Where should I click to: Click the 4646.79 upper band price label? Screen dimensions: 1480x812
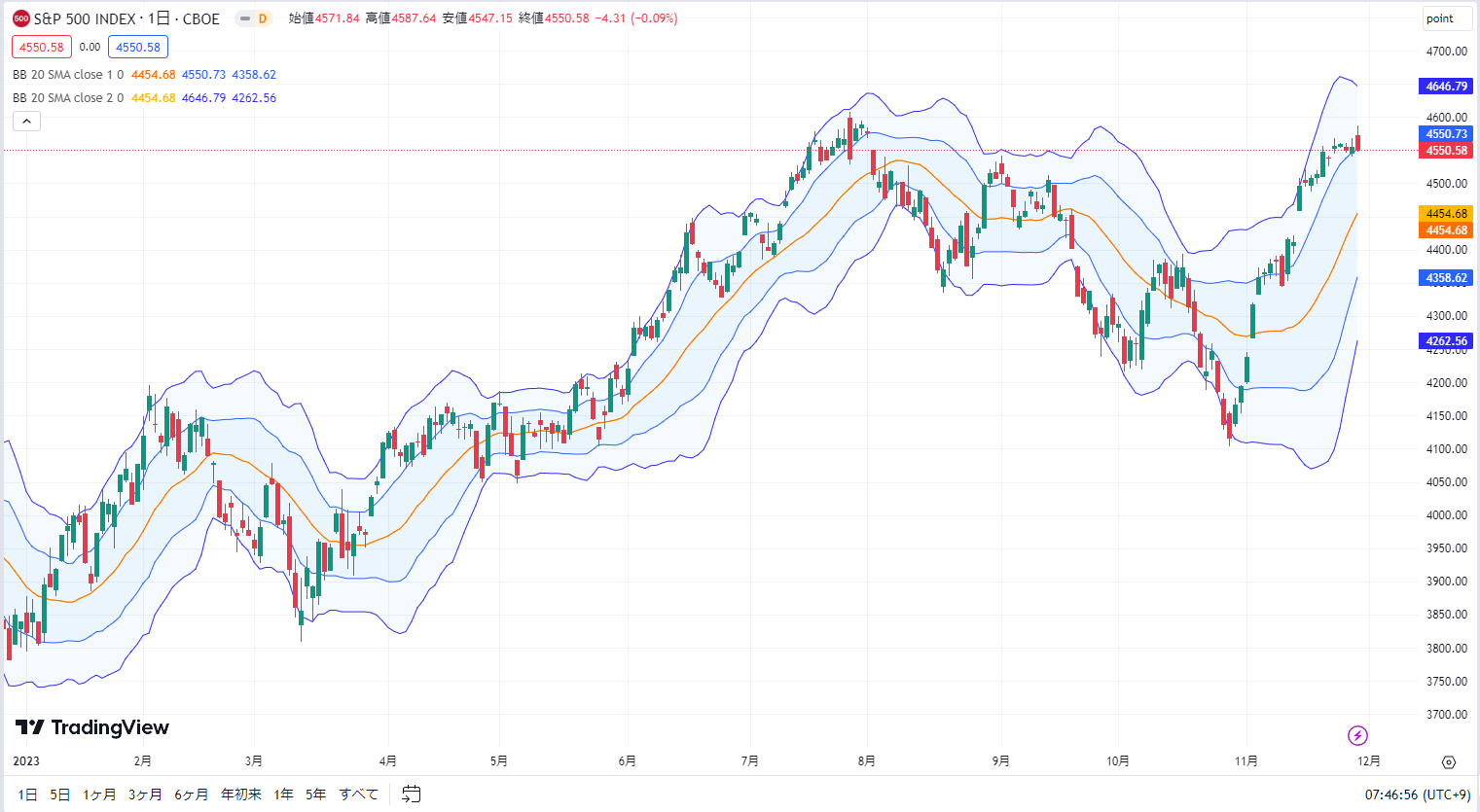tap(1446, 87)
